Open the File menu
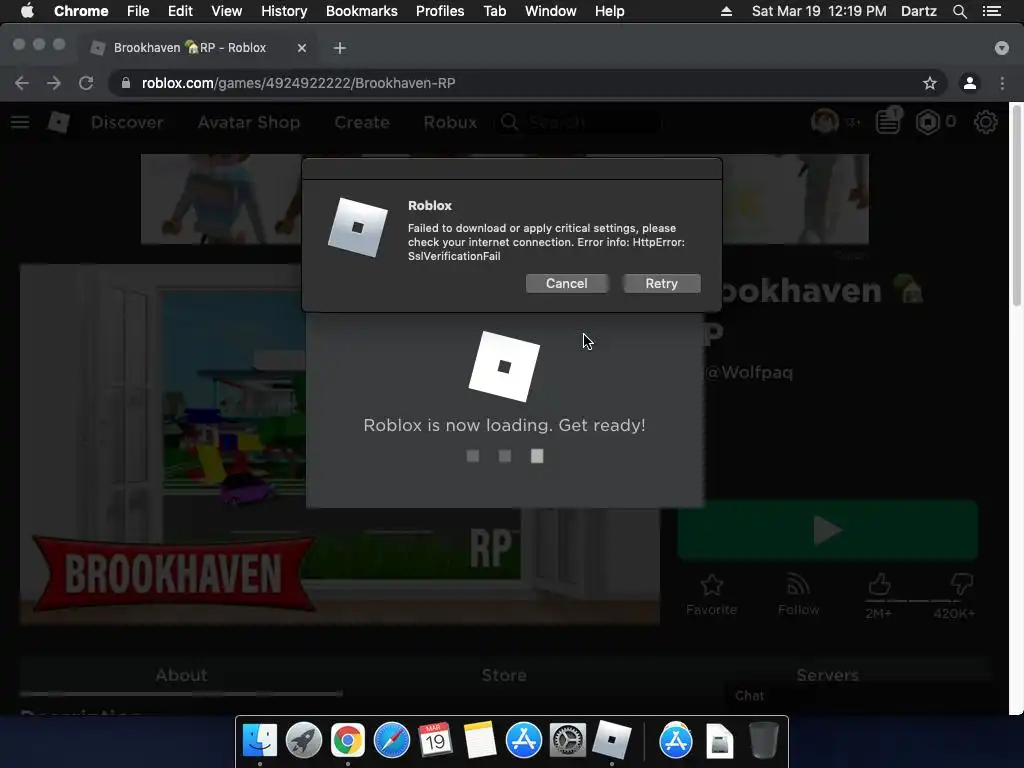1024x768 pixels. tap(138, 11)
